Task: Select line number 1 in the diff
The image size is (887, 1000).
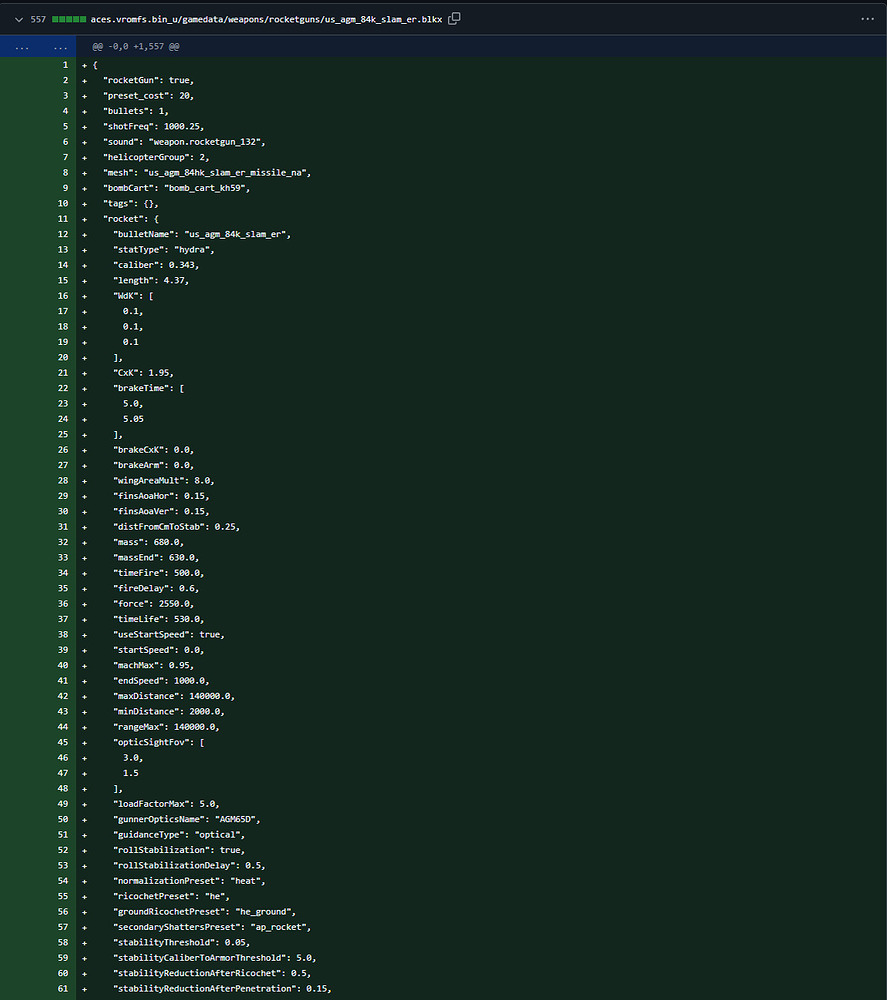Action: [64, 65]
